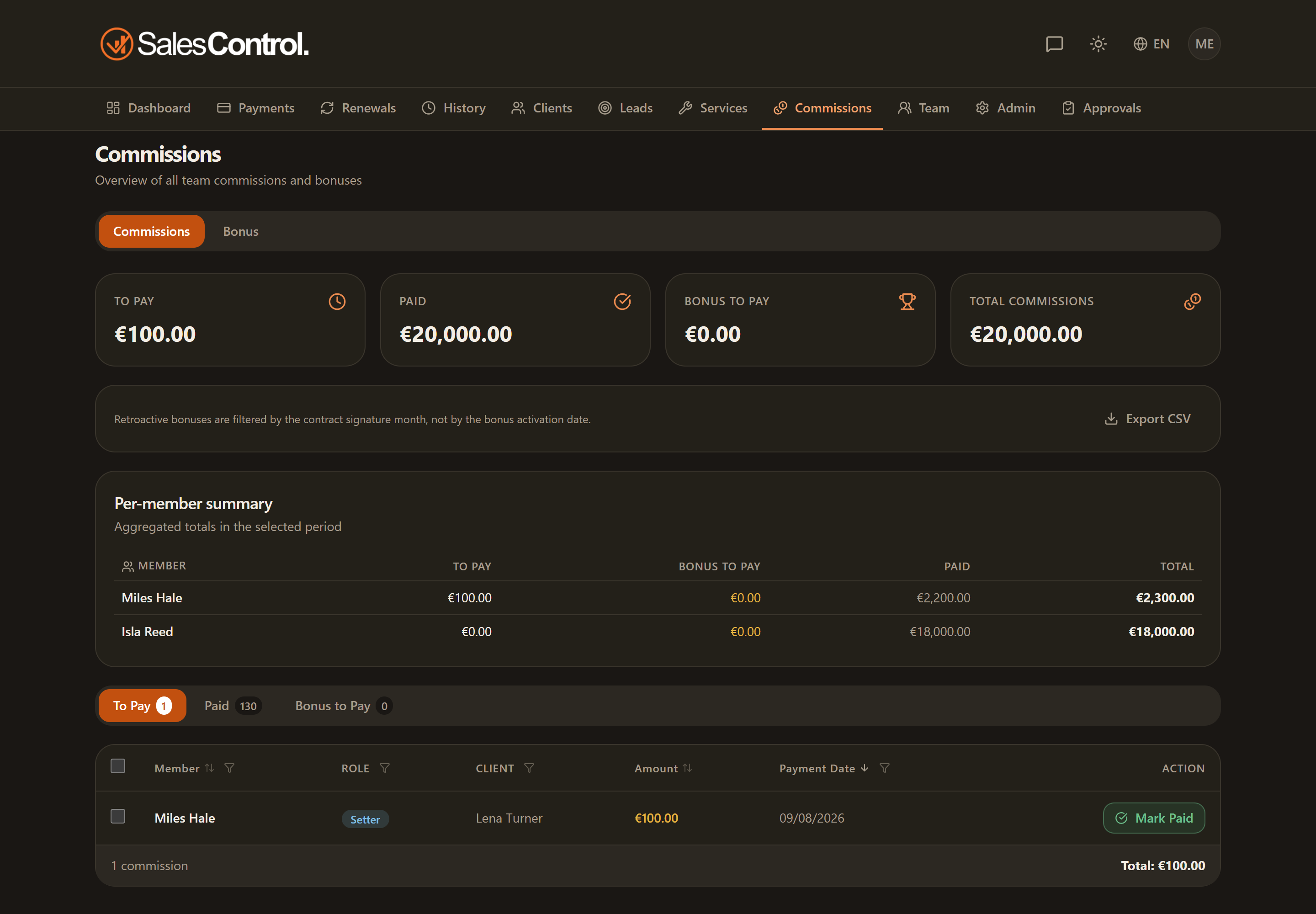
Task: Open the EN language selector
Action: [1151, 44]
